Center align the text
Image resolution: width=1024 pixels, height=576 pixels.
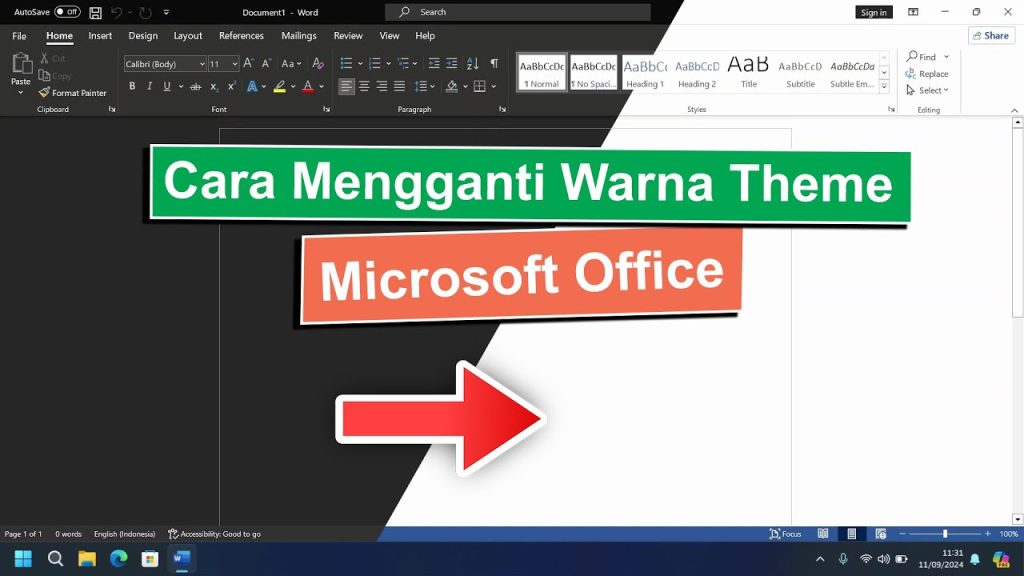click(364, 86)
